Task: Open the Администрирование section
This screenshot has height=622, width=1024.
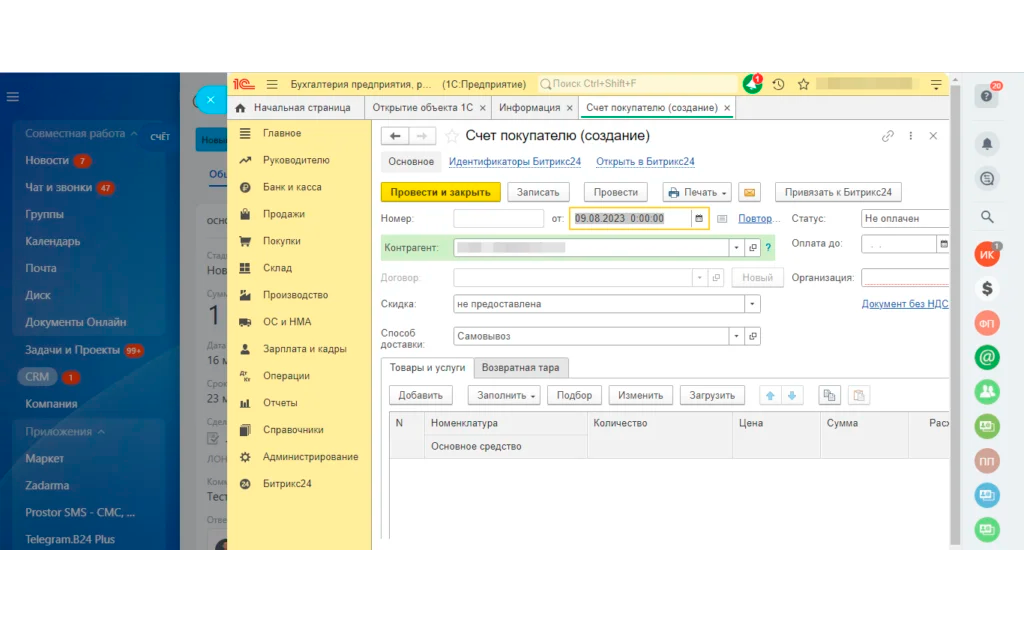Action: pyautogui.click(x=310, y=457)
